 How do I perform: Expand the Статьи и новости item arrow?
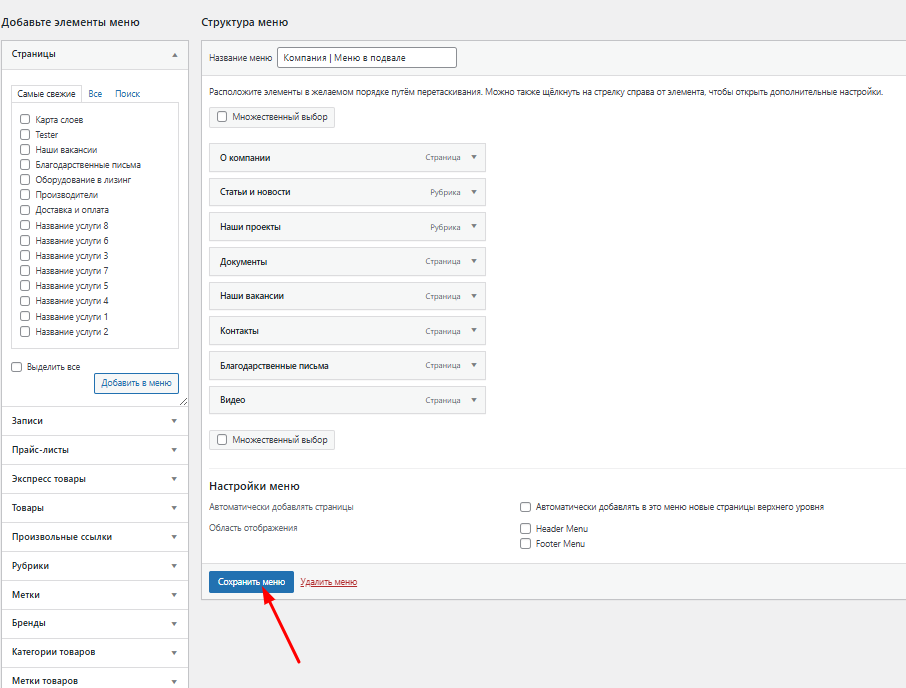click(474, 192)
